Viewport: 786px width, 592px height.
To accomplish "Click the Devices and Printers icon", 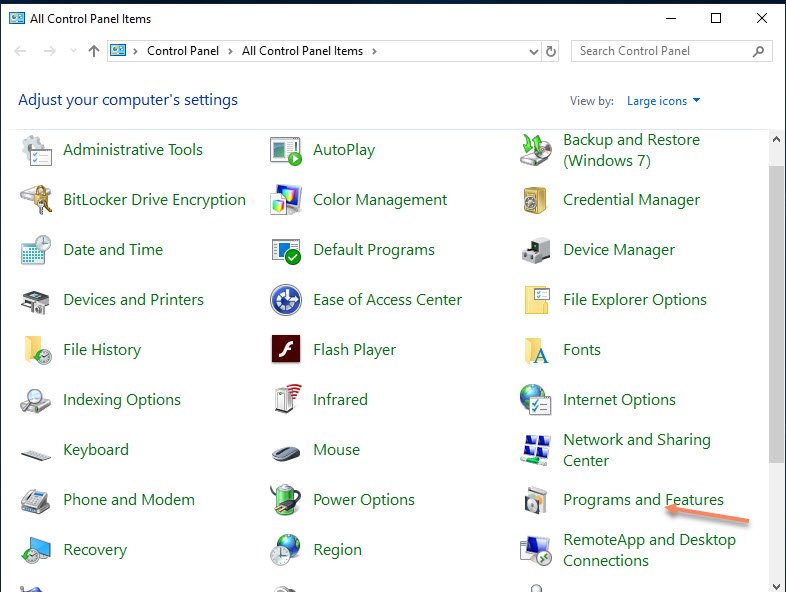I will coord(35,301).
